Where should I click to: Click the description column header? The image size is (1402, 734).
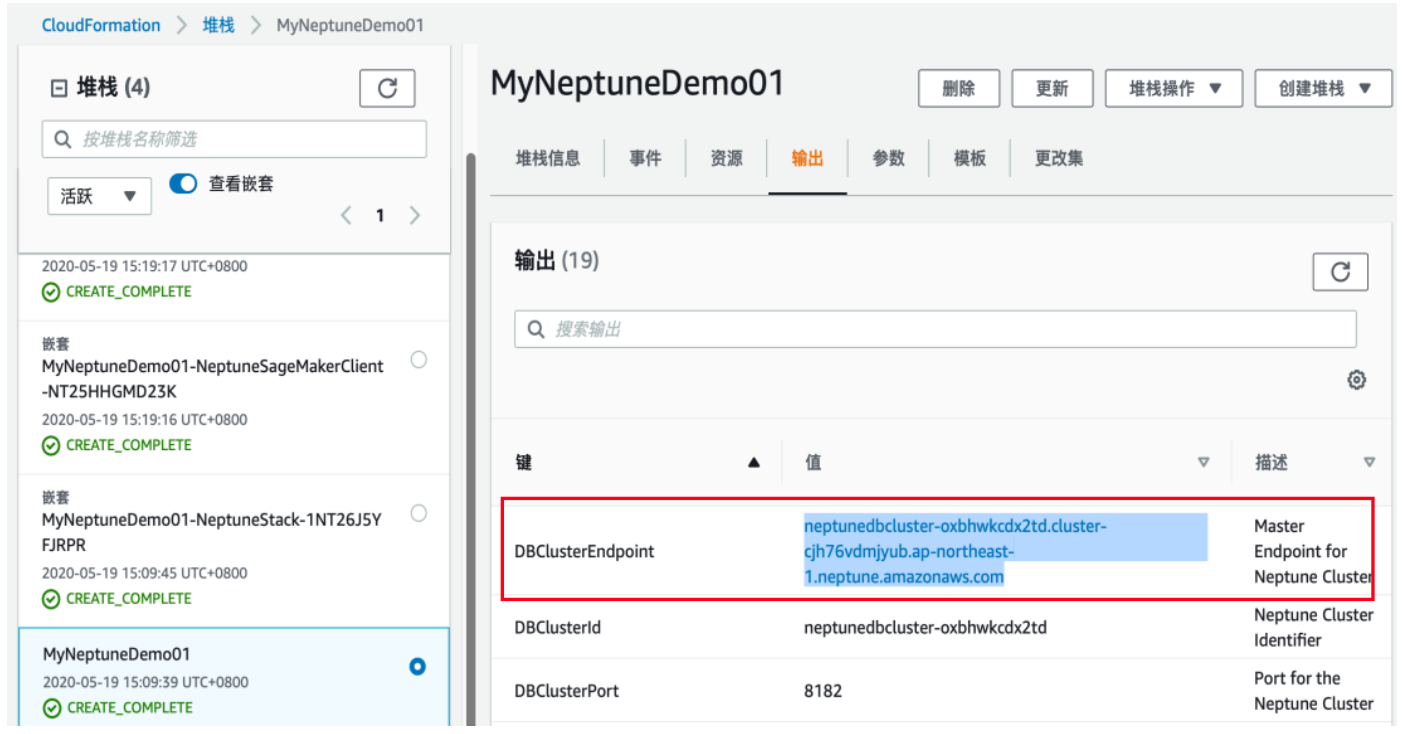click(1271, 463)
